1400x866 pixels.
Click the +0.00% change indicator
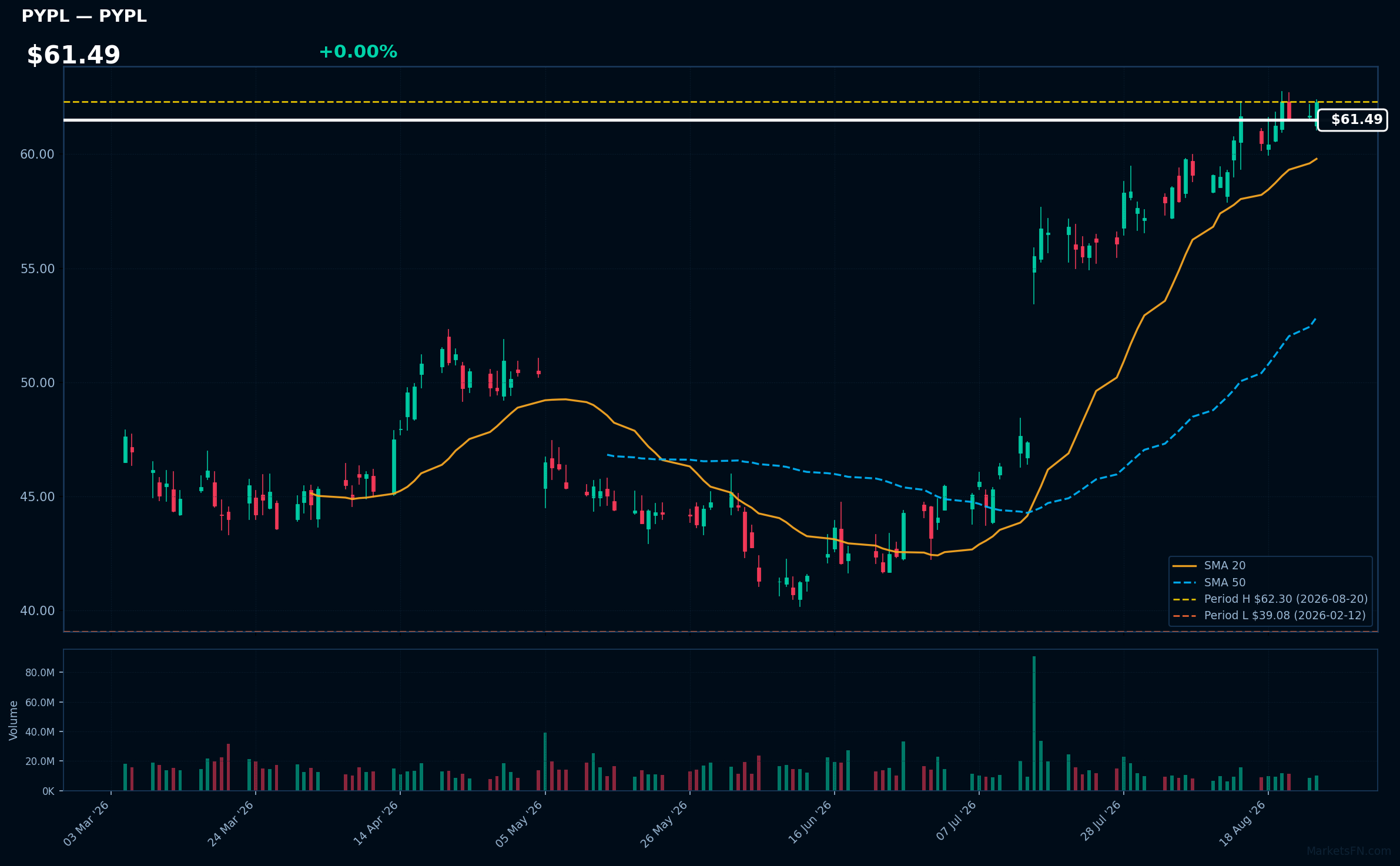click(x=358, y=52)
